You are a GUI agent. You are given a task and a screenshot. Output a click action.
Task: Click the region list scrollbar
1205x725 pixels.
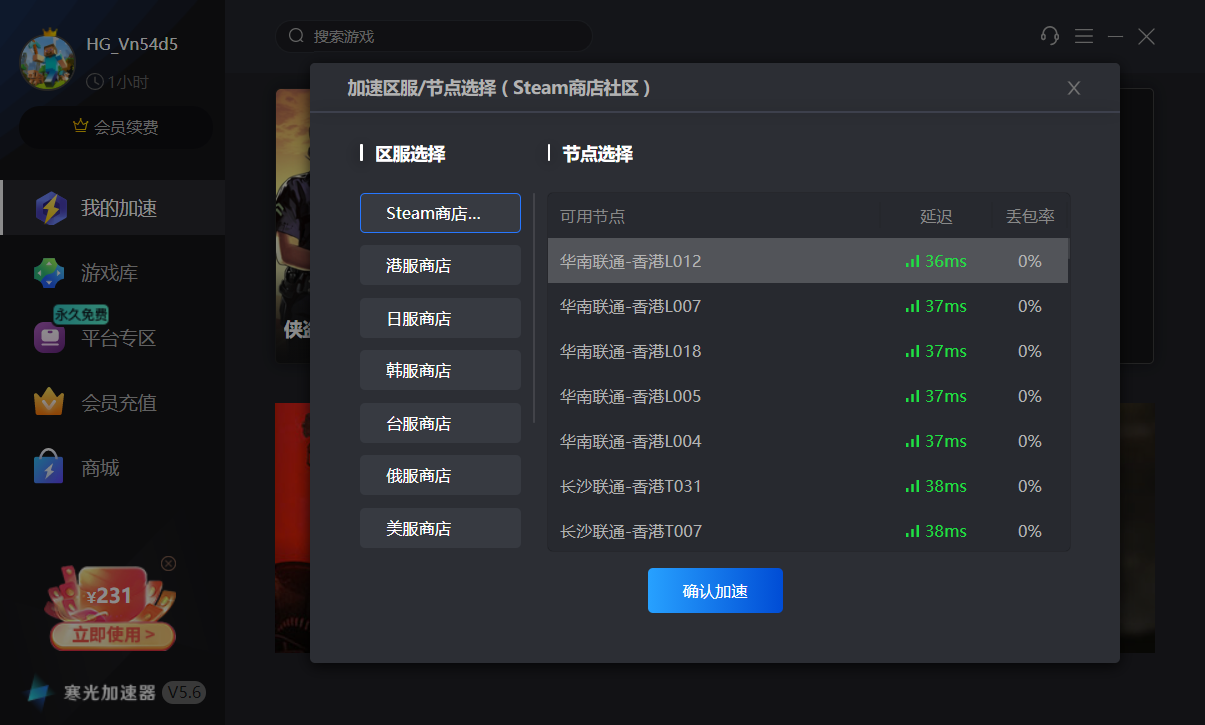point(534,308)
